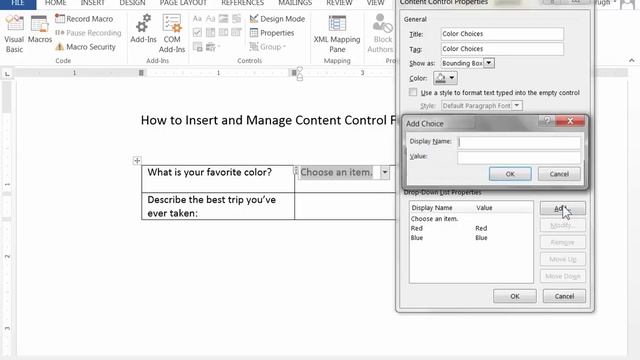Switch to the REVIEW tab
Screen dimensions: 640x360
coord(339,3)
